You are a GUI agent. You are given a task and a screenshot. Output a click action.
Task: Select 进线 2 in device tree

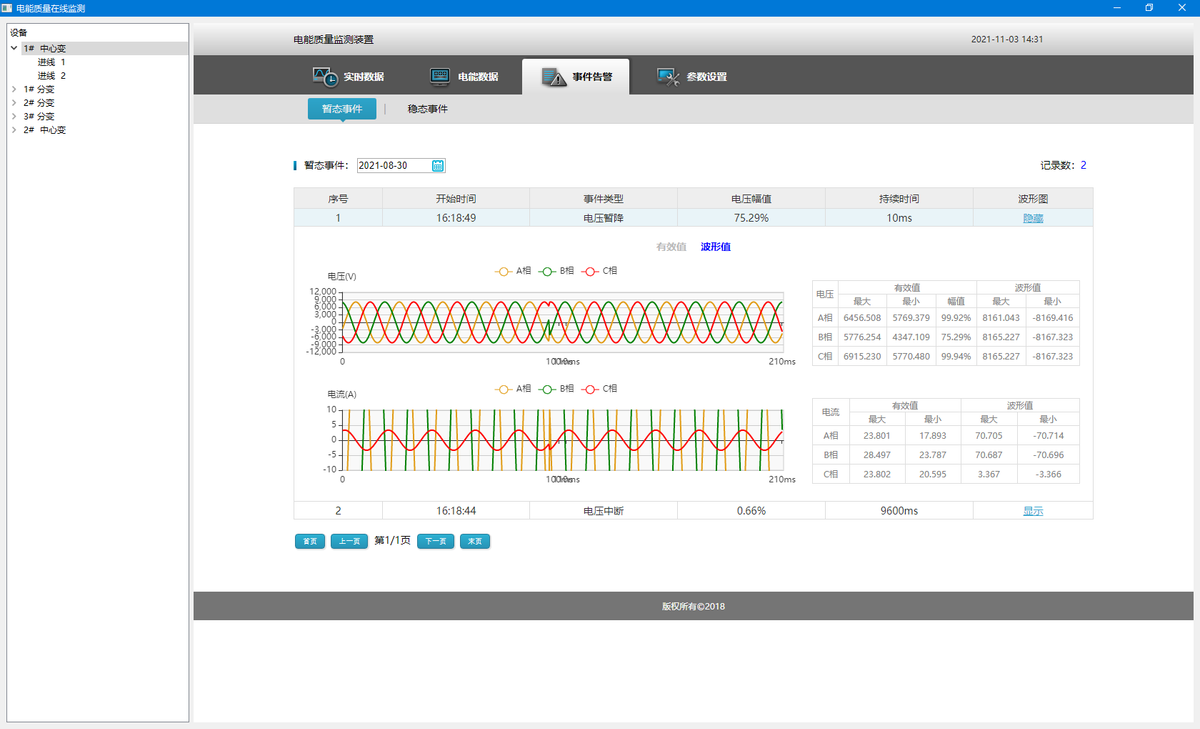pyautogui.click(x=52, y=75)
